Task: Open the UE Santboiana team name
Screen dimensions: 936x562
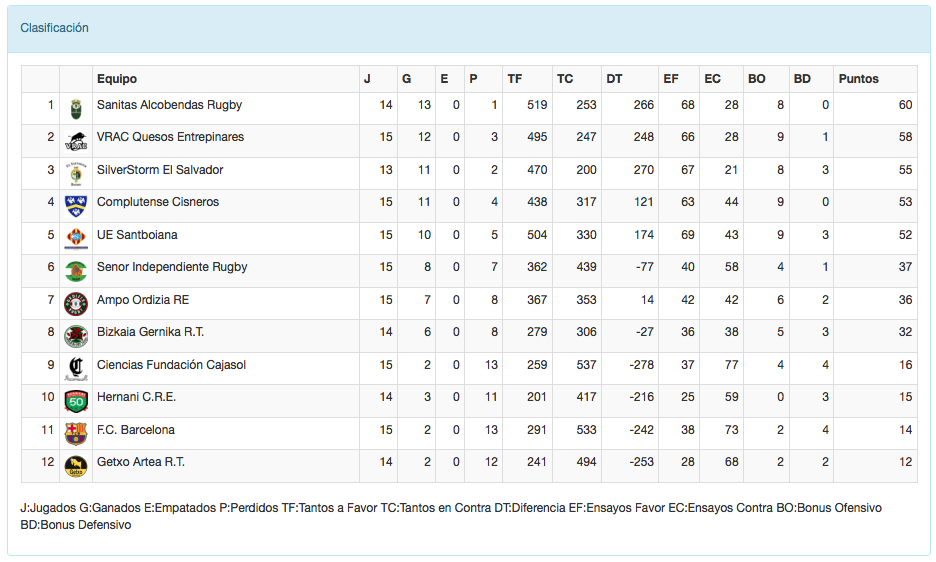Action: [137, 235]
